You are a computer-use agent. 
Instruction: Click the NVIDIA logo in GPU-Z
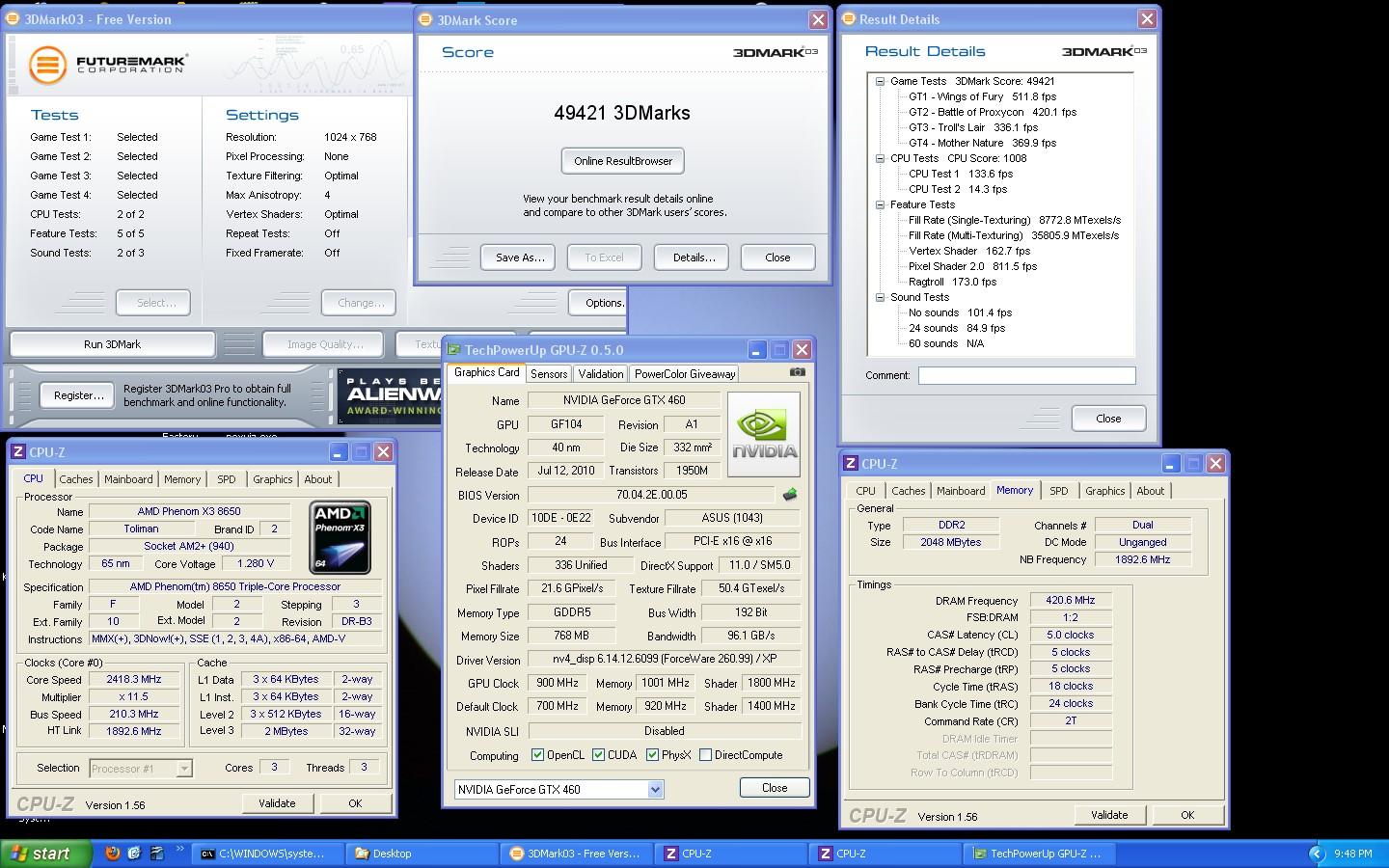763,434
